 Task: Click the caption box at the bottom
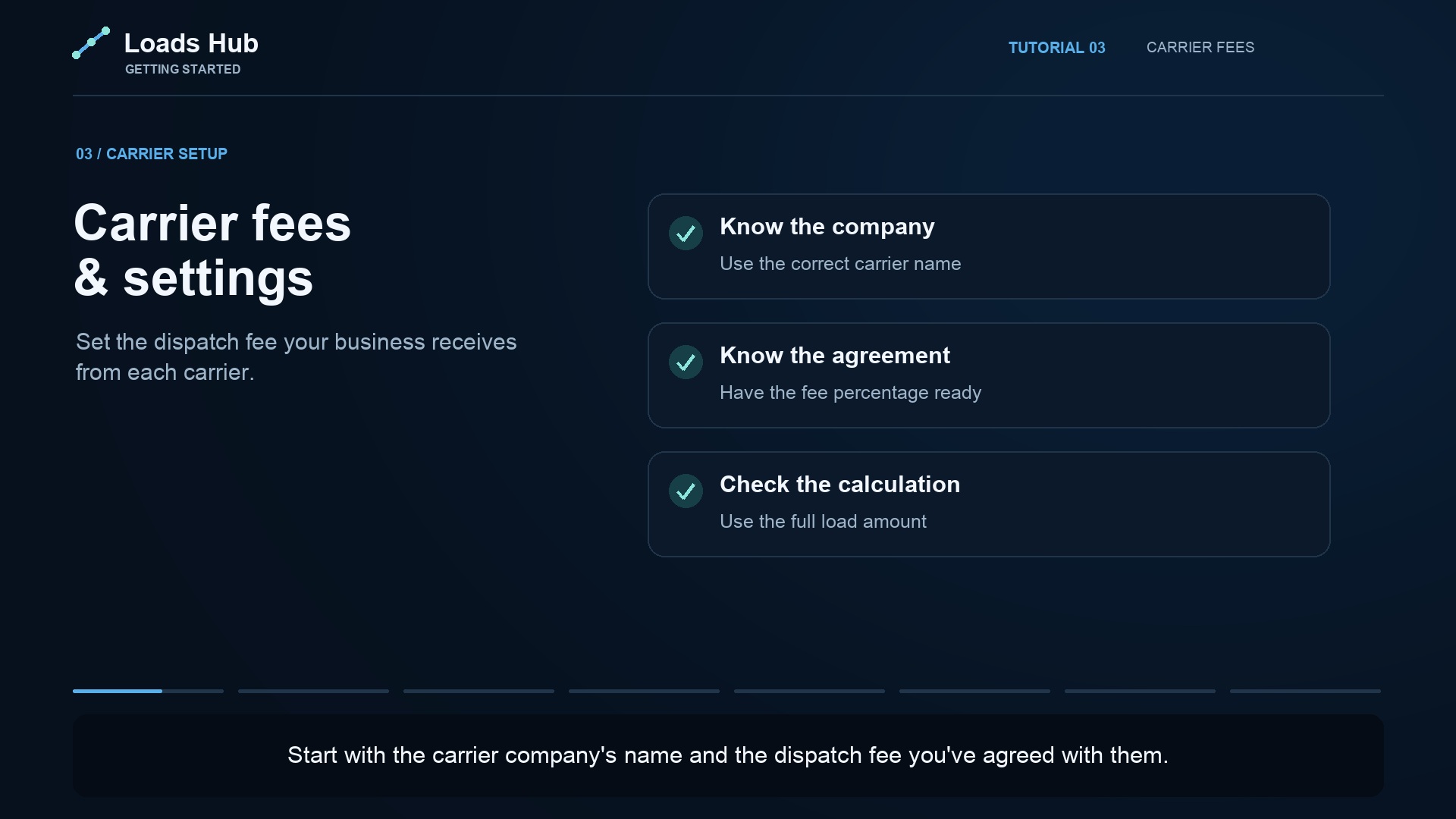[728, 755]
